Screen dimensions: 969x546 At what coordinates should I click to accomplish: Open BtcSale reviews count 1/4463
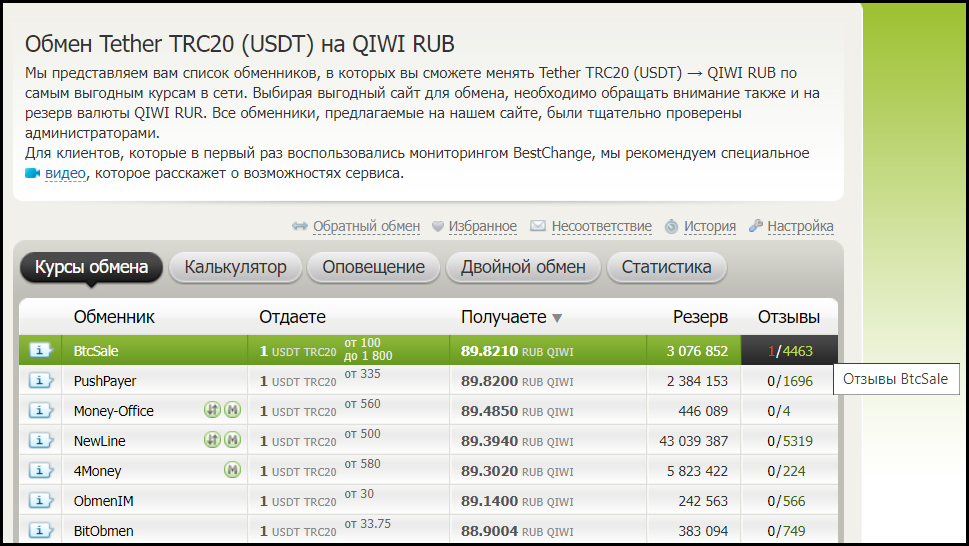click(x=789, y=351)
